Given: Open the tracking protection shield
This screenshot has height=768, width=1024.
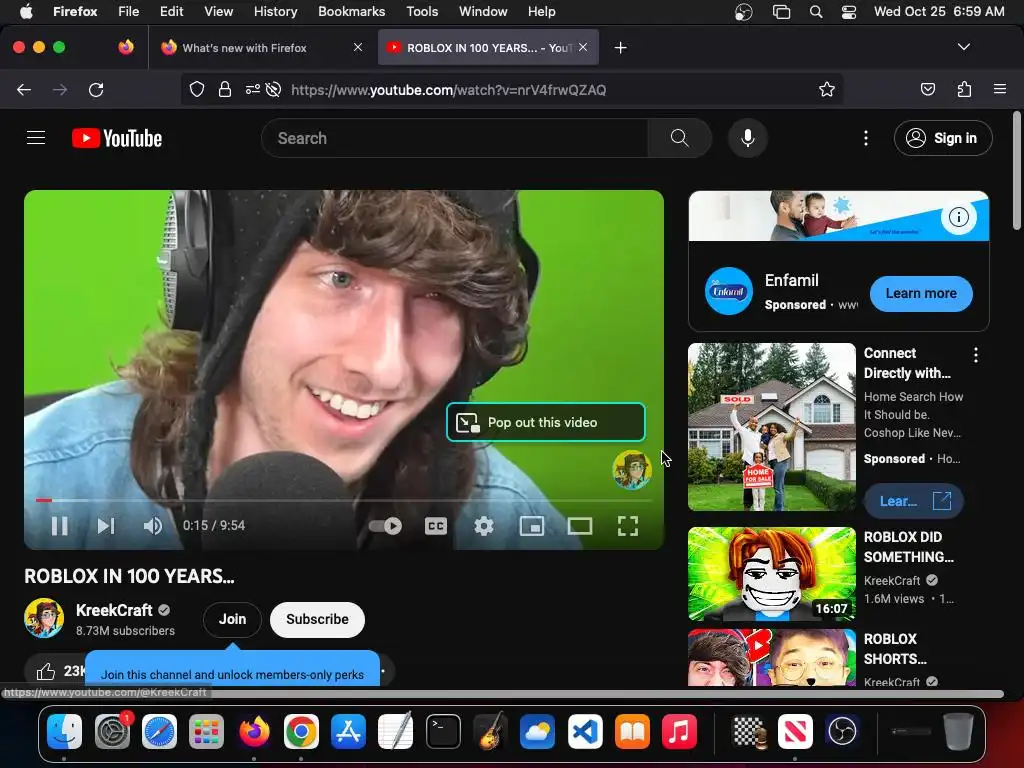Looking at the screenshot, I should 197,89.
